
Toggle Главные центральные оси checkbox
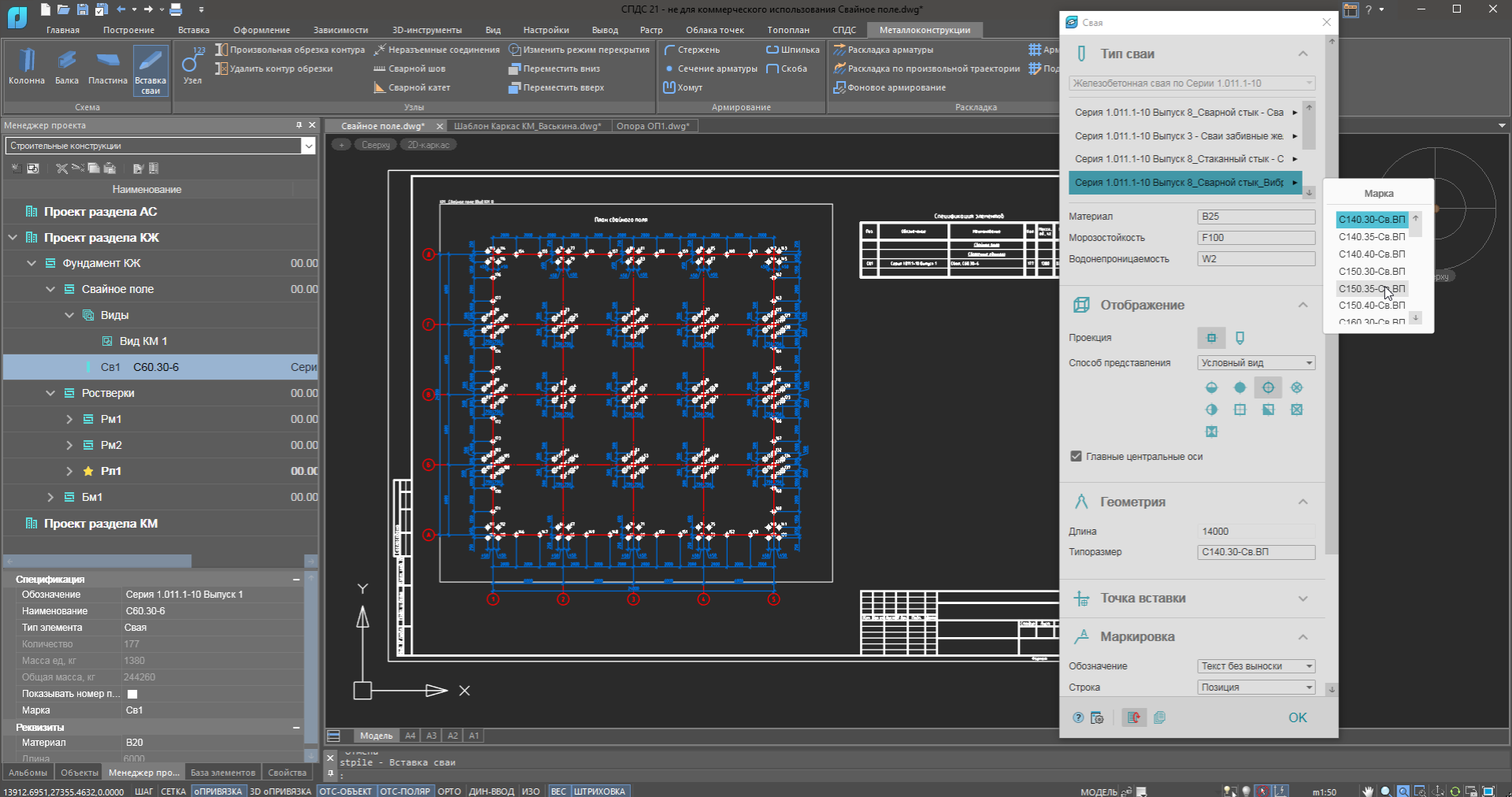pos(1076,457)
